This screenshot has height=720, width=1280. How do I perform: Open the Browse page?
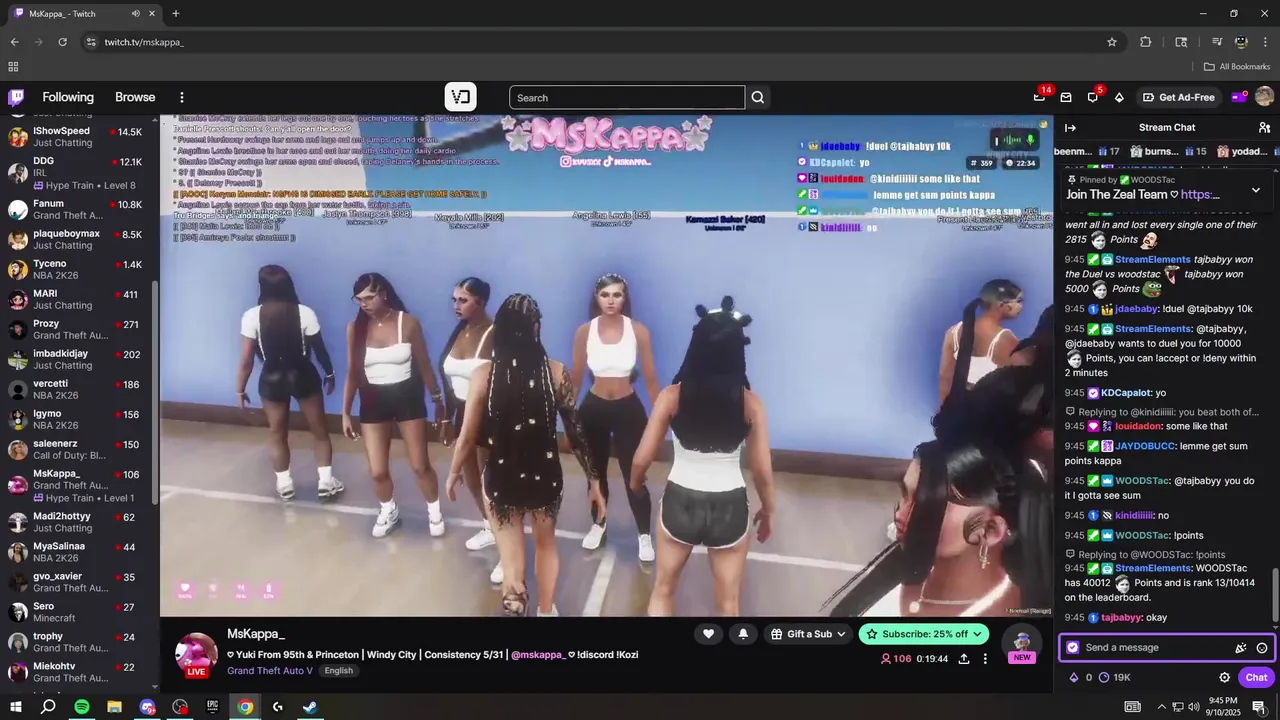pos(135,97)
